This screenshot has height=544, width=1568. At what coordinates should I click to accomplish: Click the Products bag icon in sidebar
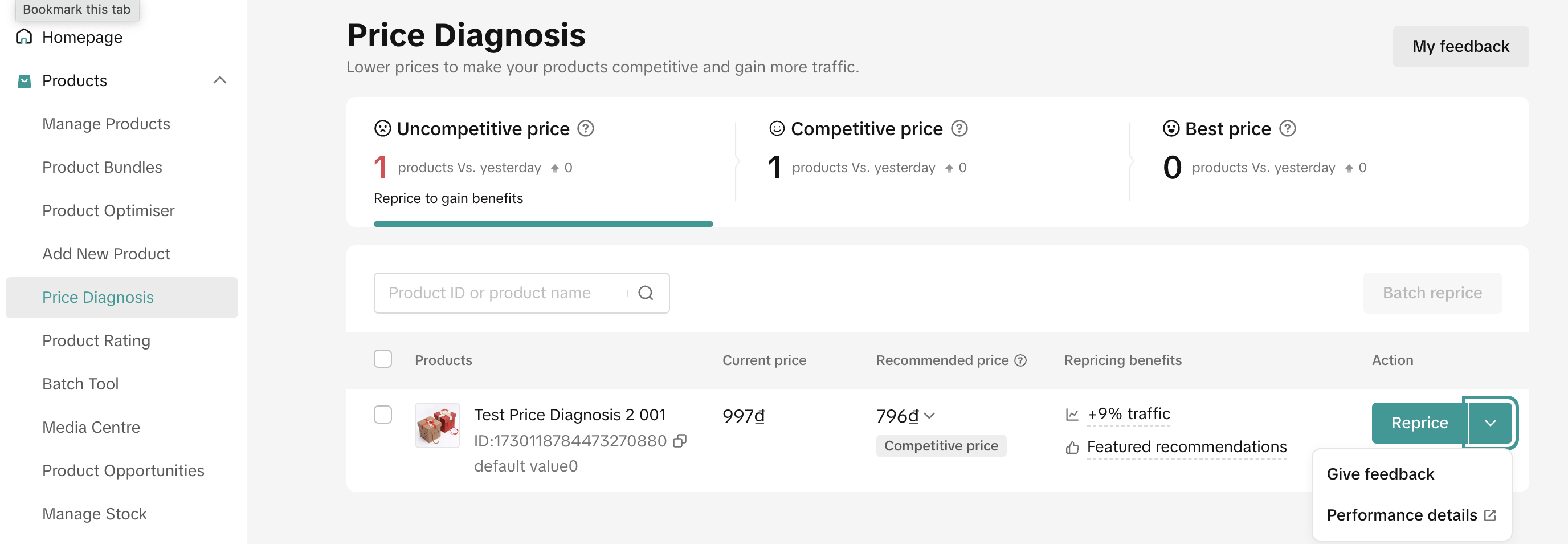coord(24,81)
